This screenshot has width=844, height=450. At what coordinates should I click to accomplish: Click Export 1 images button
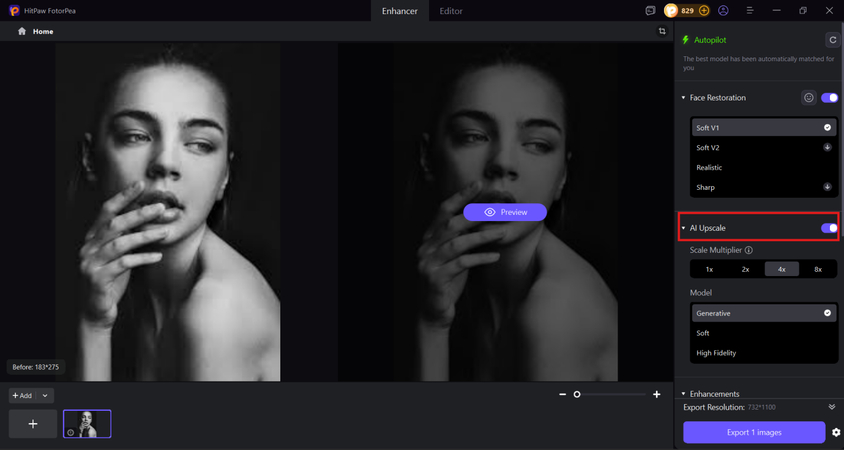(x=754, y=432)
